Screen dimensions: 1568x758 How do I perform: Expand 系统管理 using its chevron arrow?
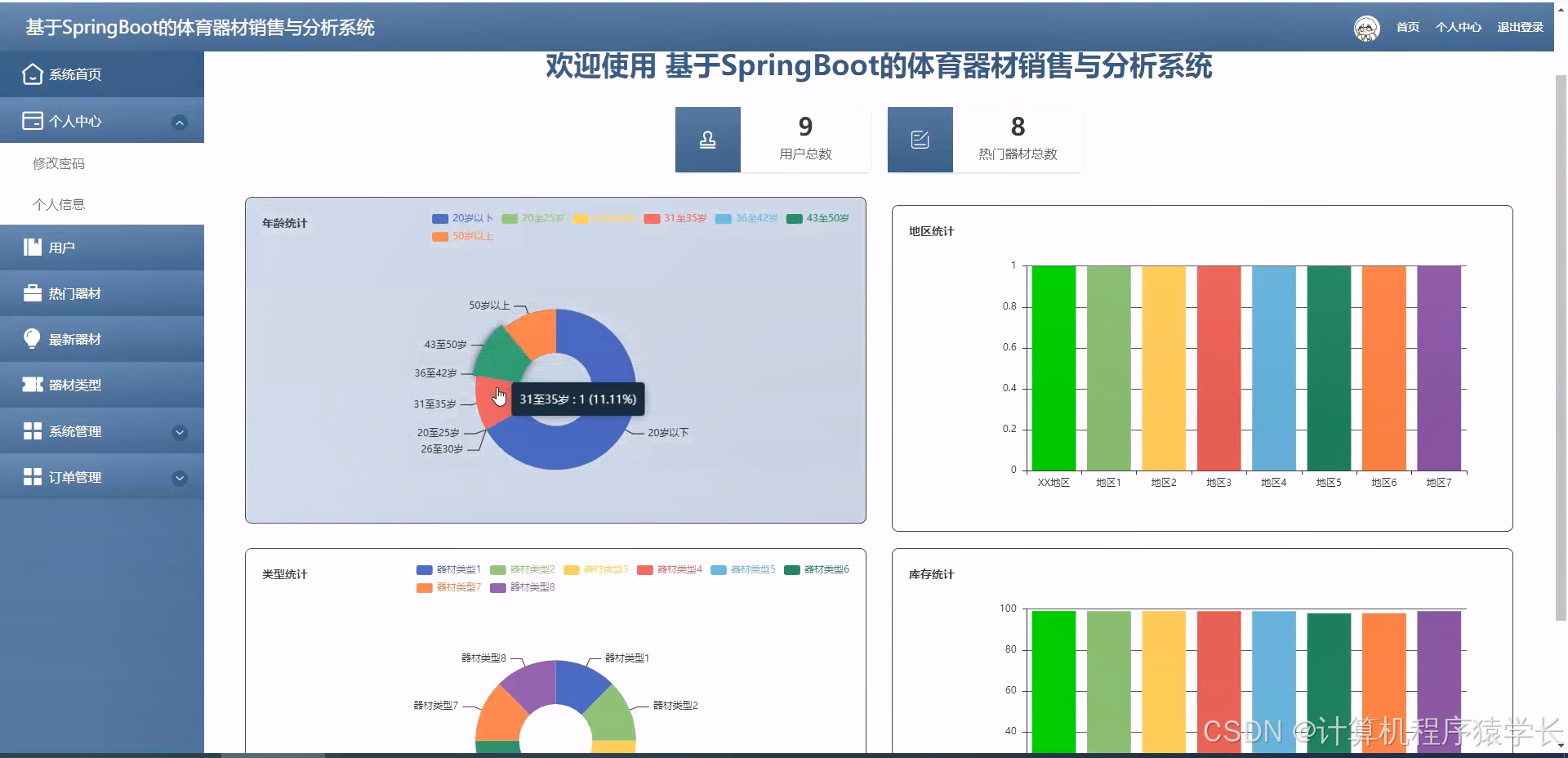180,433
